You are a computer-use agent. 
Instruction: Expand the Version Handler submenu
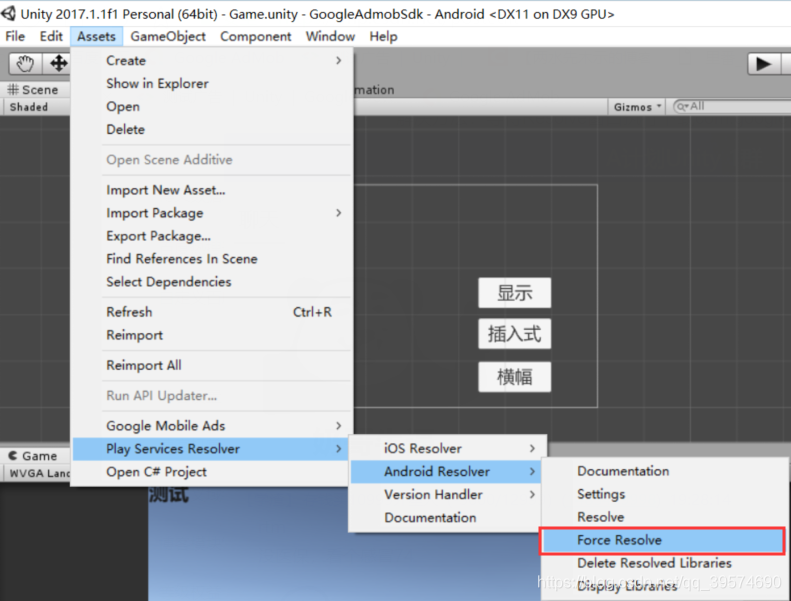point(448,495)
